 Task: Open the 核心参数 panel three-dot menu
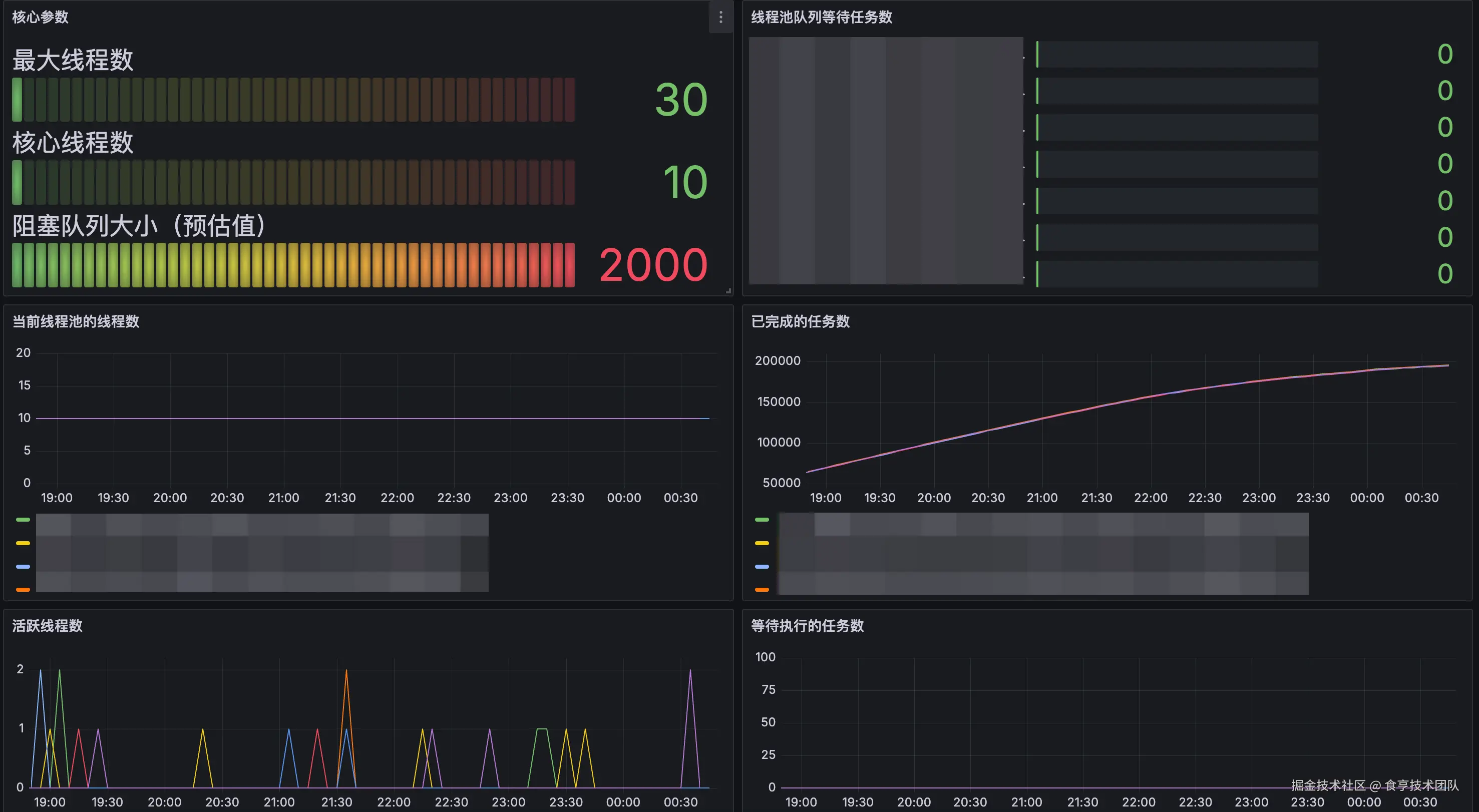point(720,17)
